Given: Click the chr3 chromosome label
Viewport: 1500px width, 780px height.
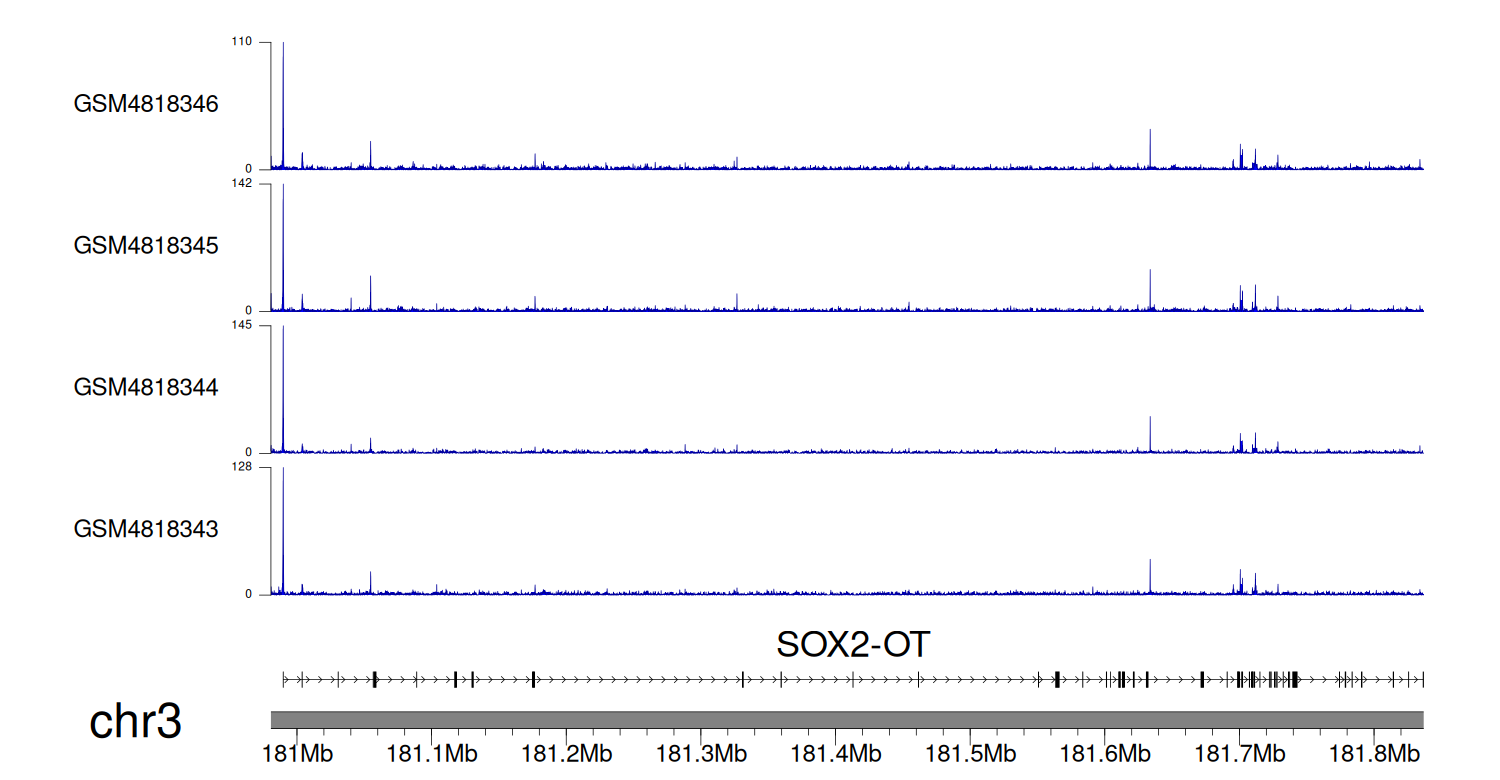Looking at the screenshot, I should pos(135,721).
